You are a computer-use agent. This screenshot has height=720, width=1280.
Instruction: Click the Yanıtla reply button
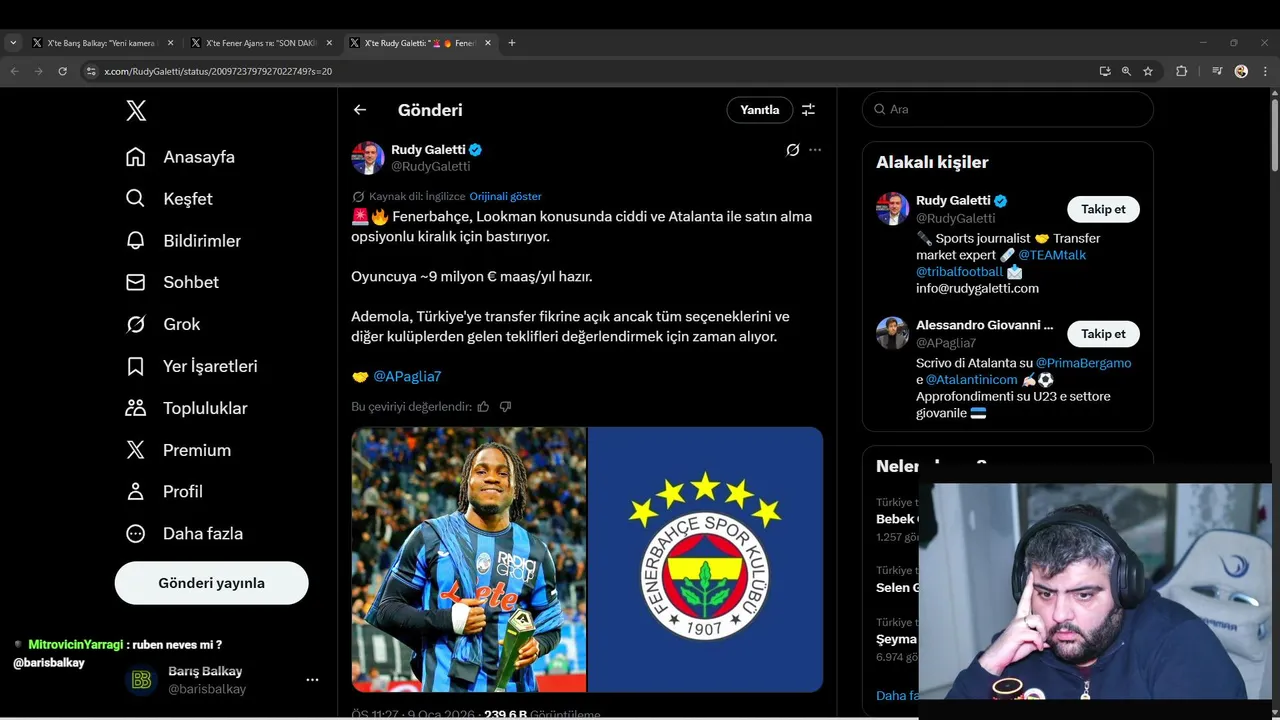pyautogui.click(x=760, y=110)
